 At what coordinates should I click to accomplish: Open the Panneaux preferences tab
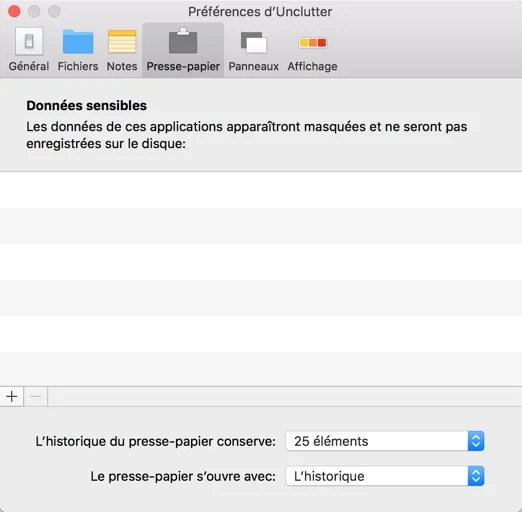(253, 50)
